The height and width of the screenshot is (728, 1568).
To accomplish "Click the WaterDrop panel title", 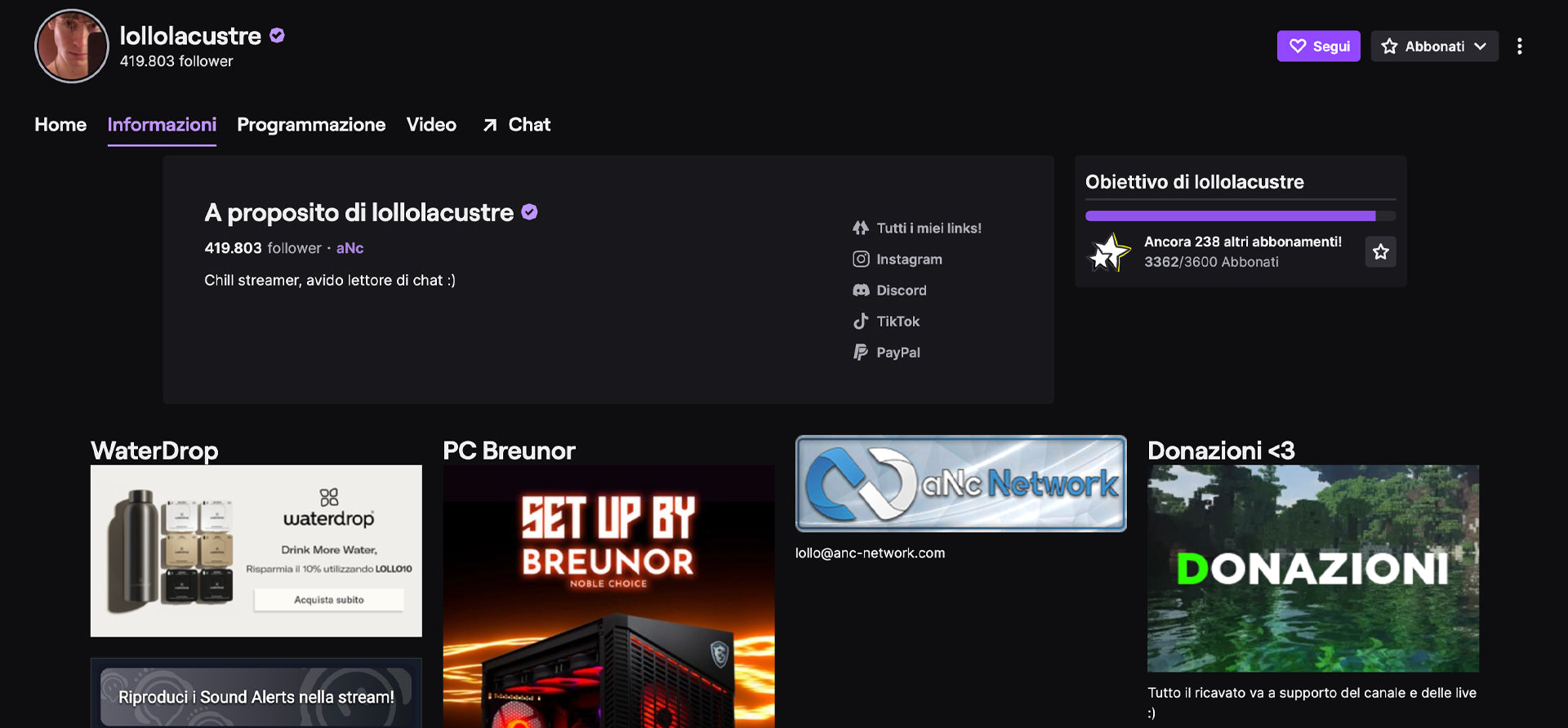I will point(154,451).
